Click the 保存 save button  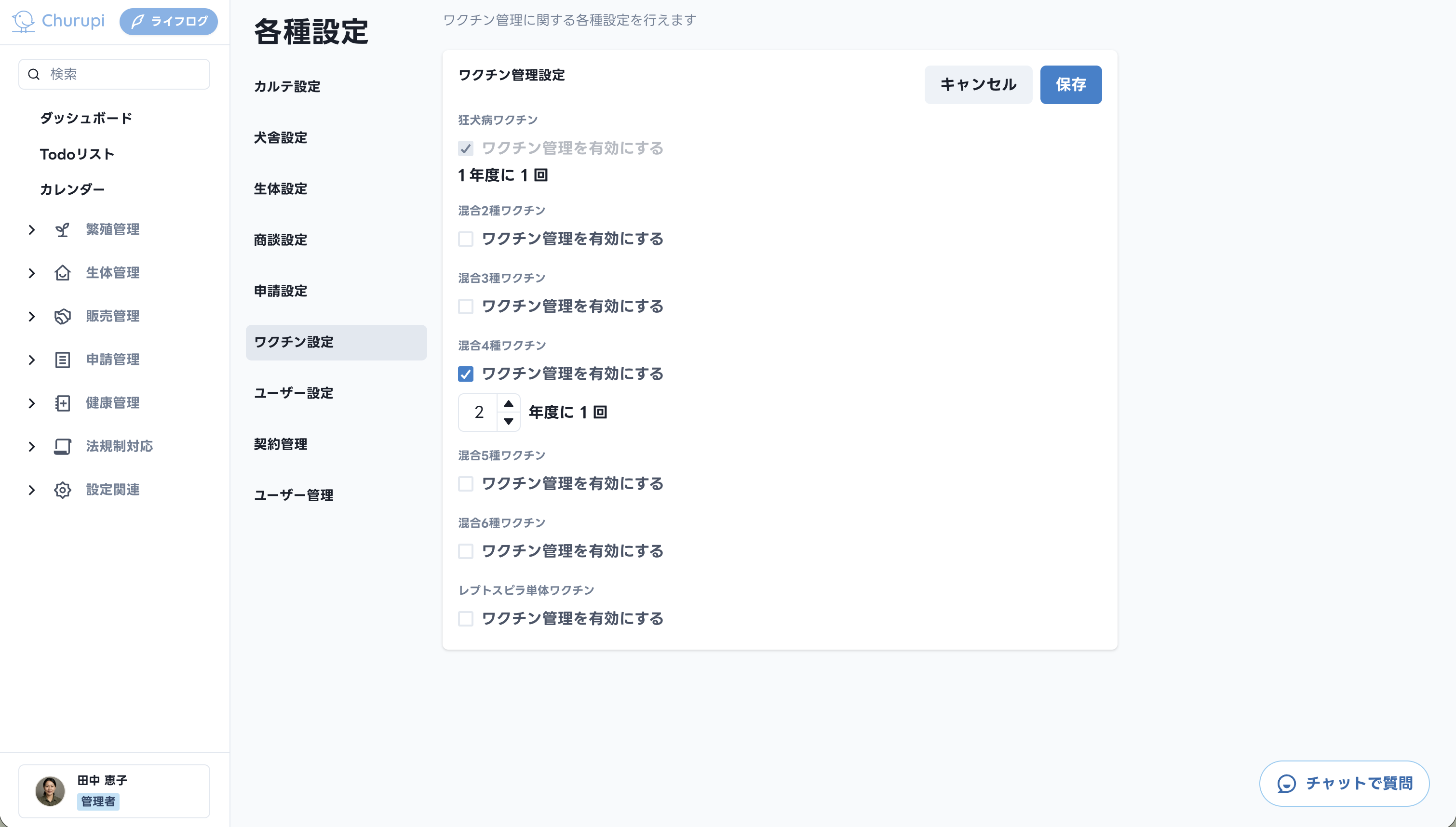click(1071, 85)
